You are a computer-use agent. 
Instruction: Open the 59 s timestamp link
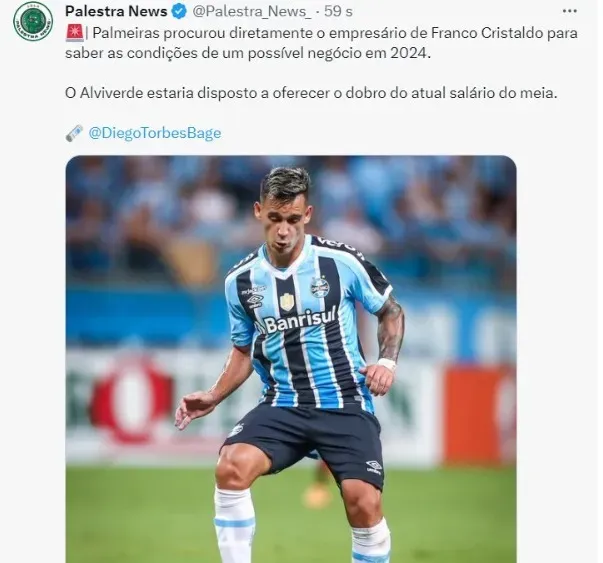point(338,12)
